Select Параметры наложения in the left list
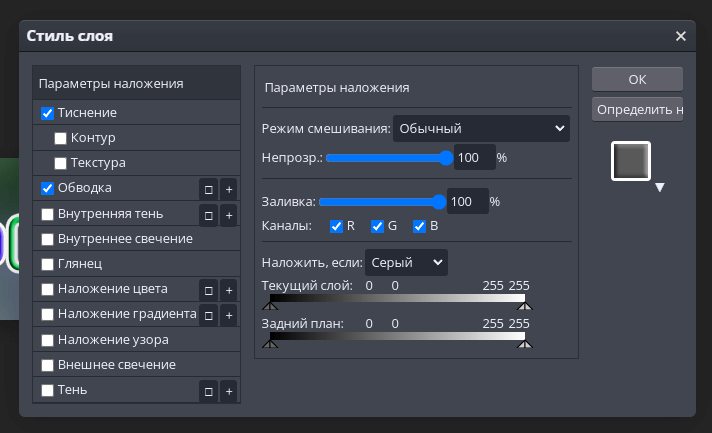The width and height of the screenshot is (712, 433). (x=137, y=84)
